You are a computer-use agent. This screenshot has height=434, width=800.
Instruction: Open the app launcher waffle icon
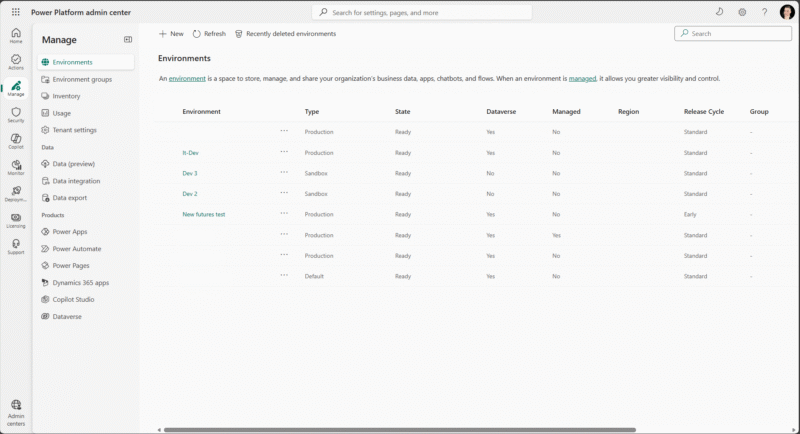pyautogui.click(x=16, y=12)
